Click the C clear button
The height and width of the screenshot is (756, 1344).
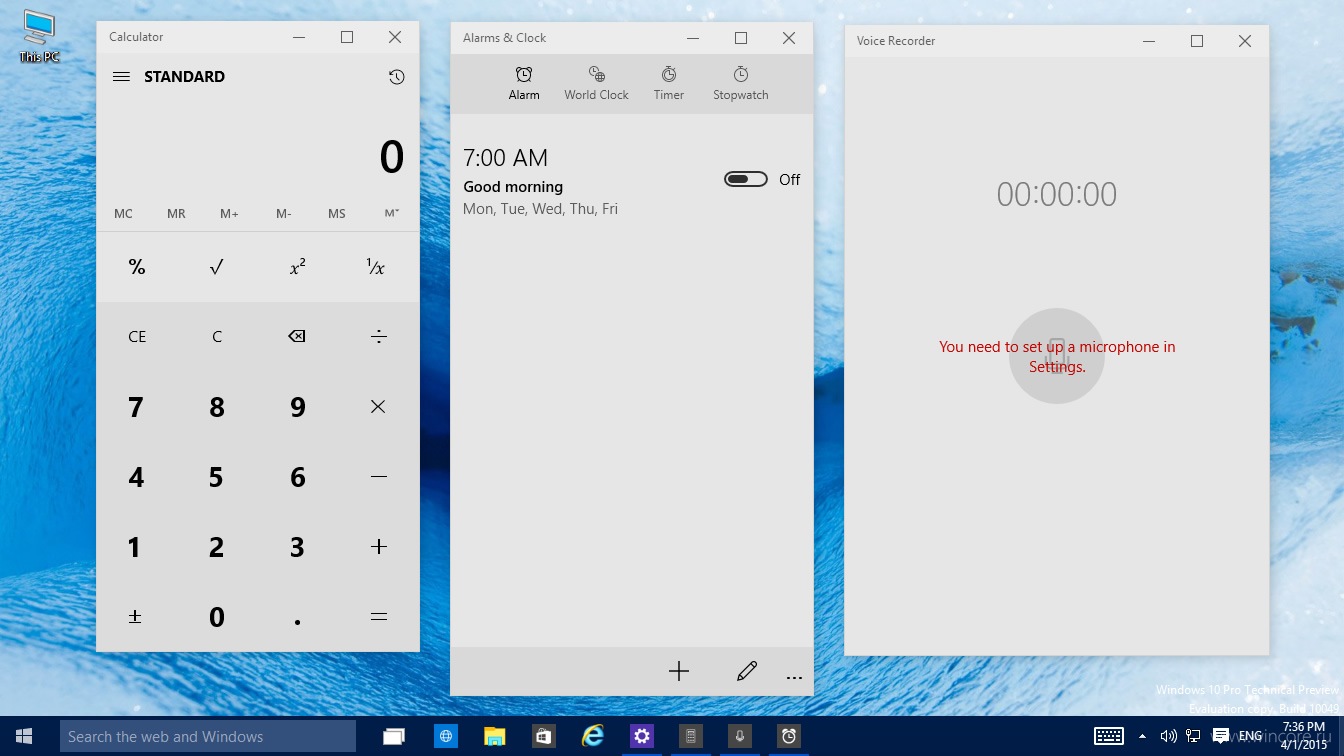[x=217, y=337]
